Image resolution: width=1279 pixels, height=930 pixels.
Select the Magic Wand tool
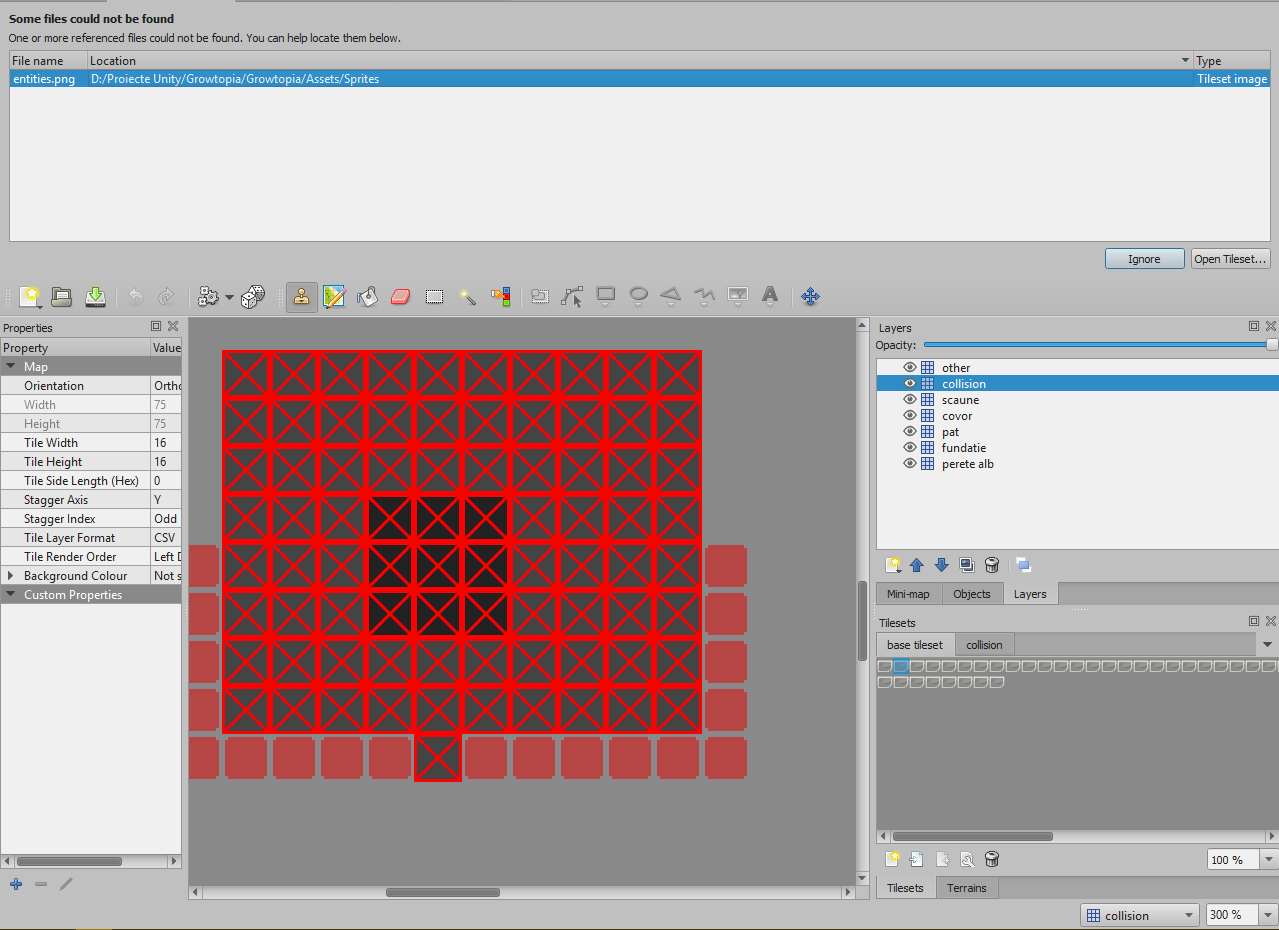467,296
